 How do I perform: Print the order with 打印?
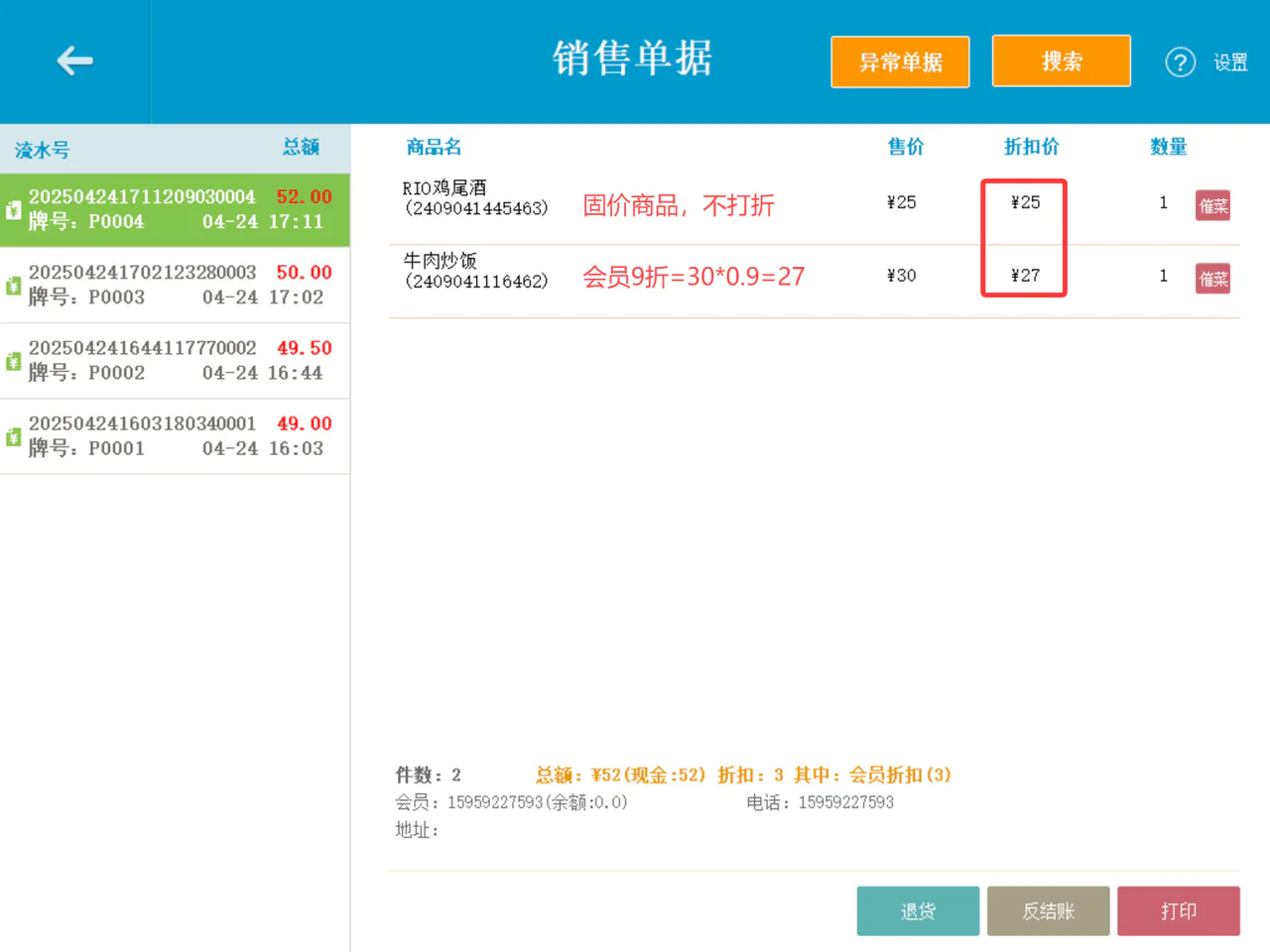tap(1179, 910)
